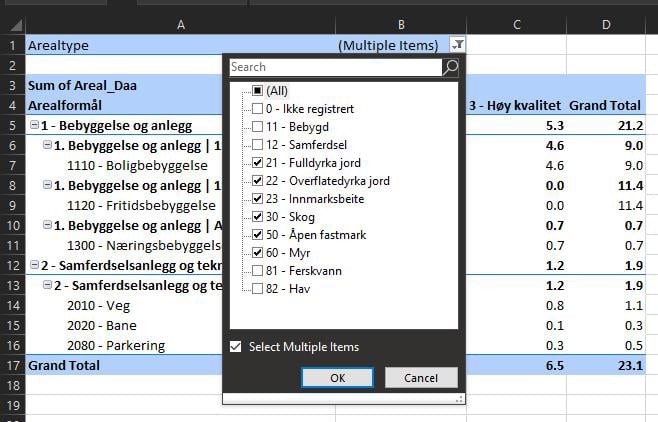This screenshot has height=422, width=658.
Task: Collapse the row 6 Bebyggelse subgroup
Action: 47,146
